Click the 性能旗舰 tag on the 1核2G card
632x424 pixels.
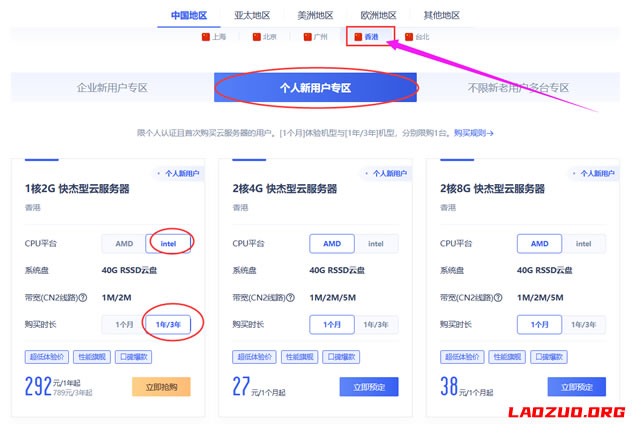(92, 357)
